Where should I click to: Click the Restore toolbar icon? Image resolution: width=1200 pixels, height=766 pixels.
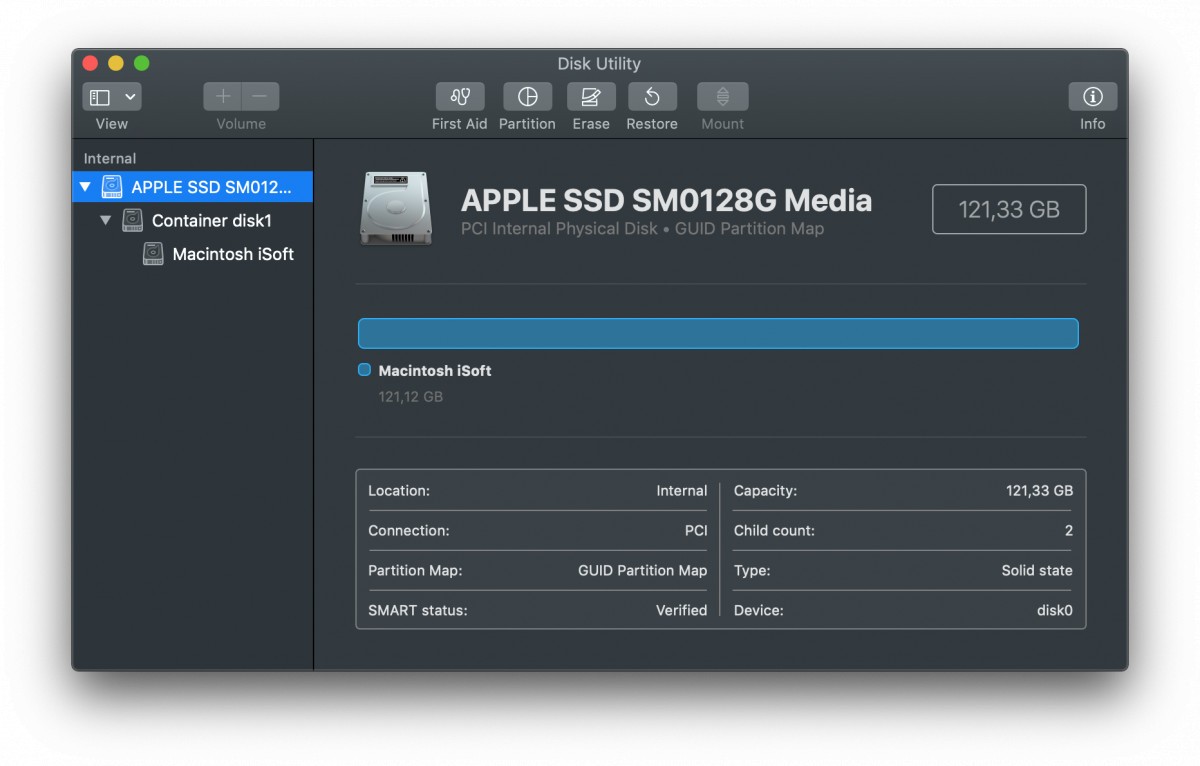652,97
